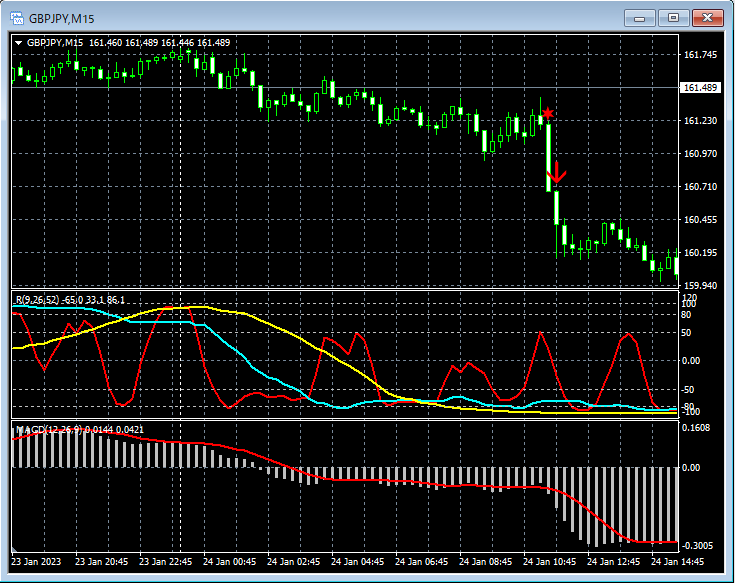Click the GBPJPY,M15 title bar text
The height and width of the screenshot is (583, 736).
(x=61, y=17)
